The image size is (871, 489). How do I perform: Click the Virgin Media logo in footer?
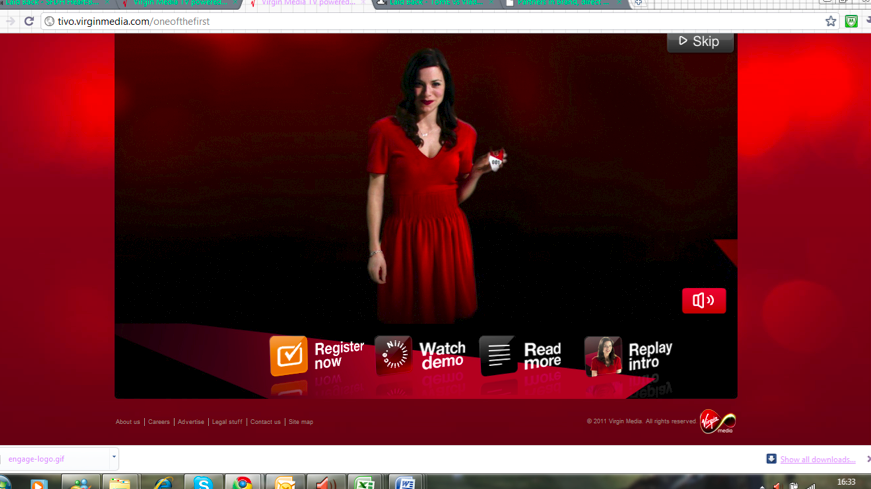718,421
